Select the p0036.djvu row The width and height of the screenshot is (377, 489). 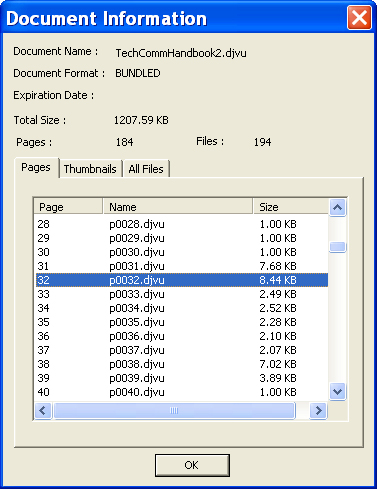coord(182,336)
